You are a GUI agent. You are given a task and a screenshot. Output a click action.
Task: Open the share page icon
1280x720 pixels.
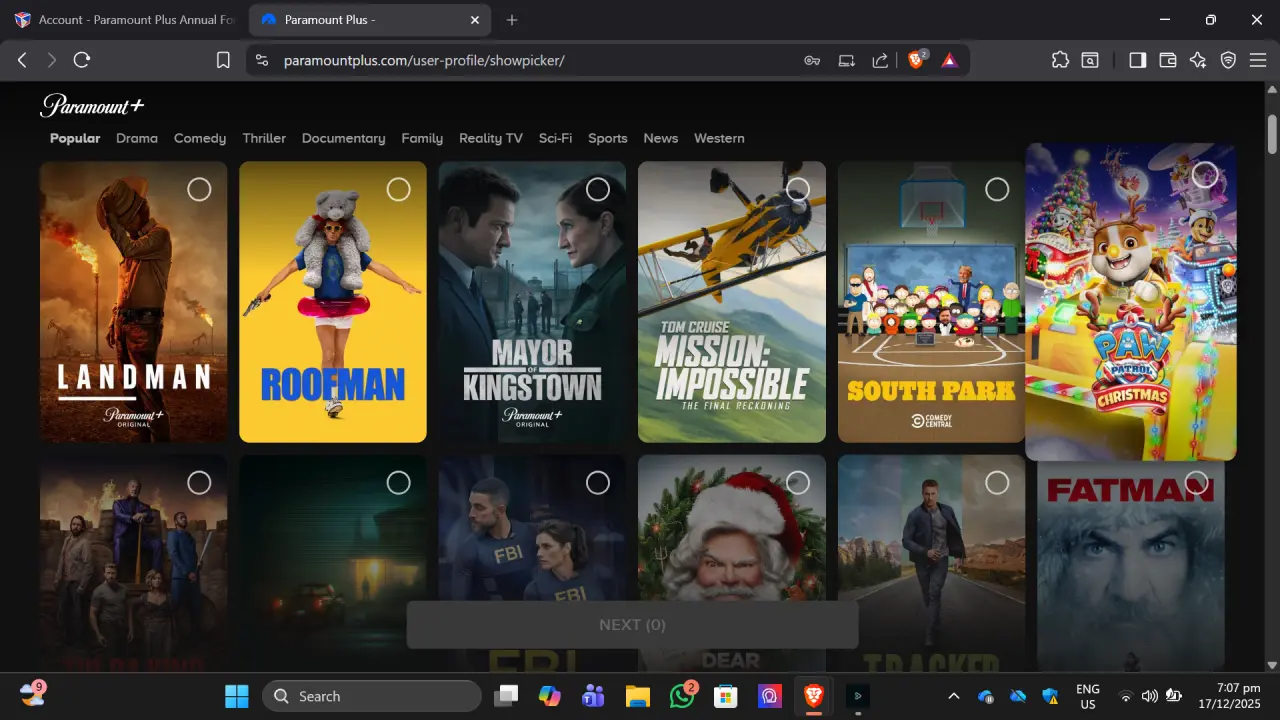point(880,60)
